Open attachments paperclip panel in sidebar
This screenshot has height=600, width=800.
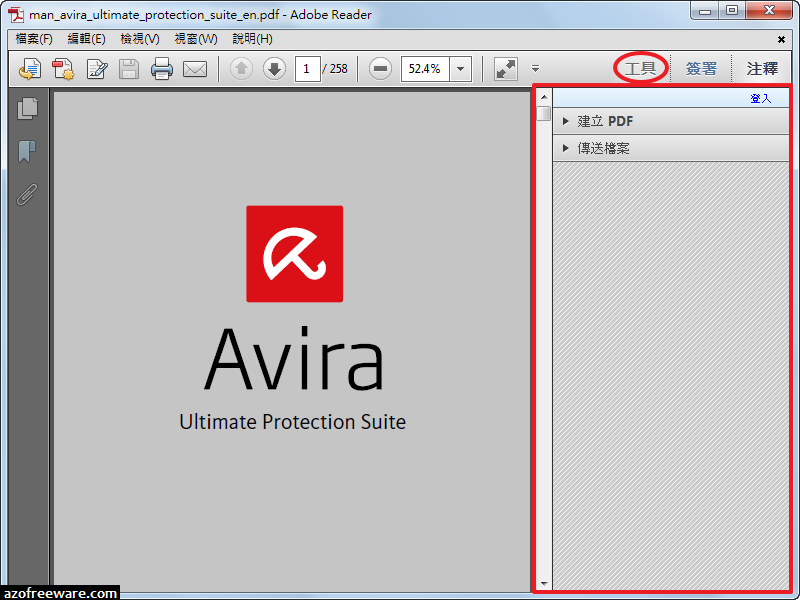(x=27, y=194)
